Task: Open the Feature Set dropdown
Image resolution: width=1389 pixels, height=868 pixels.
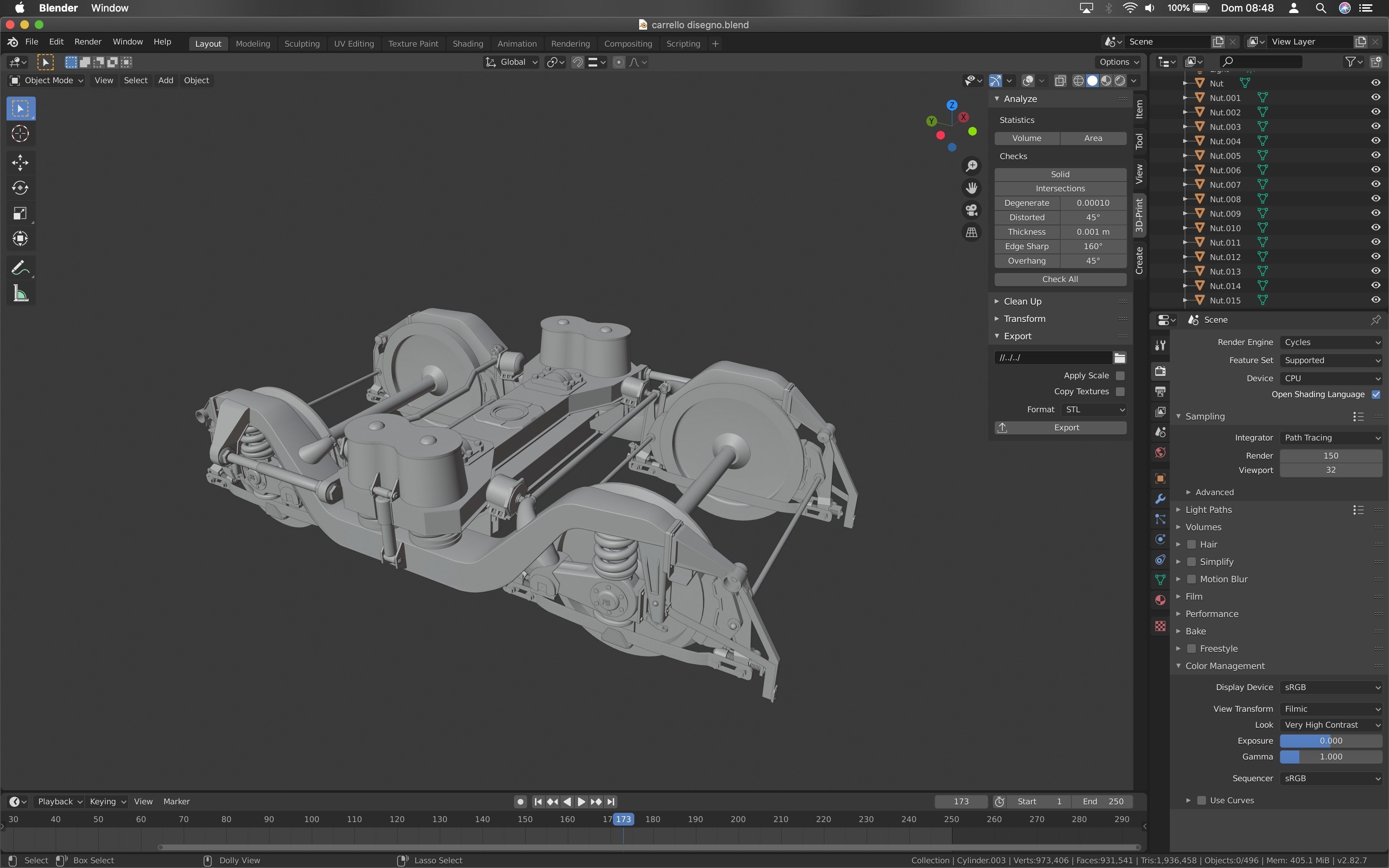Action: 1331,361
